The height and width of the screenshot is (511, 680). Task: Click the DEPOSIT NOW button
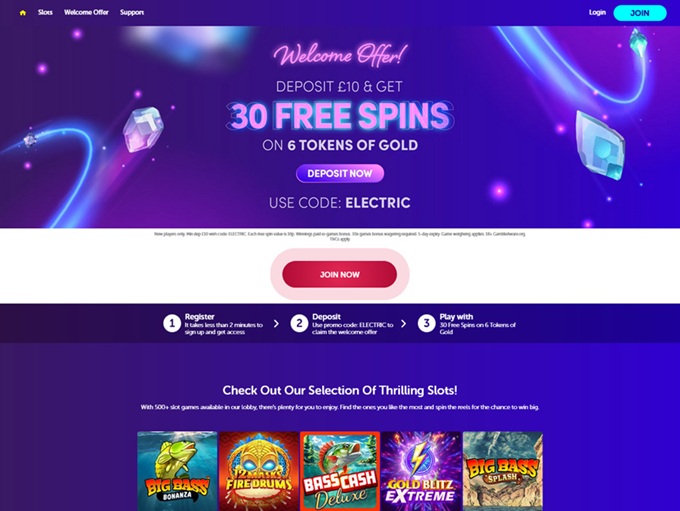340,174
